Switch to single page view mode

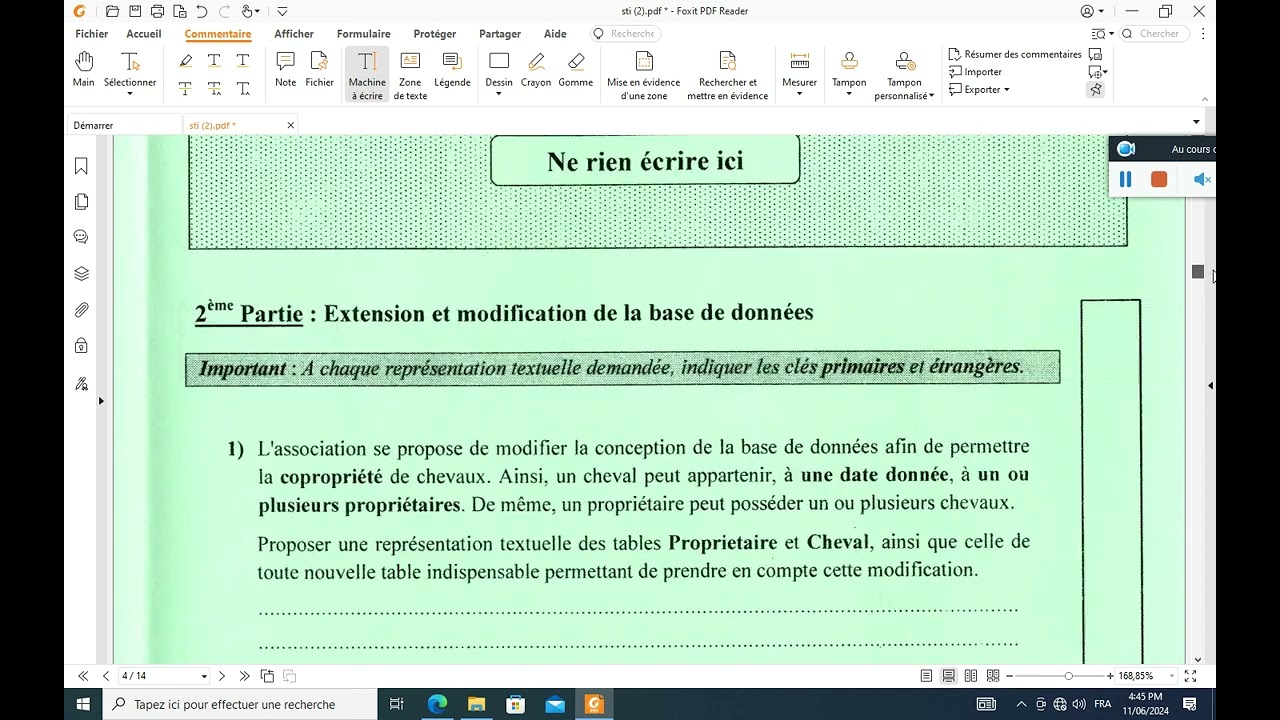click(x=927, y=676)
